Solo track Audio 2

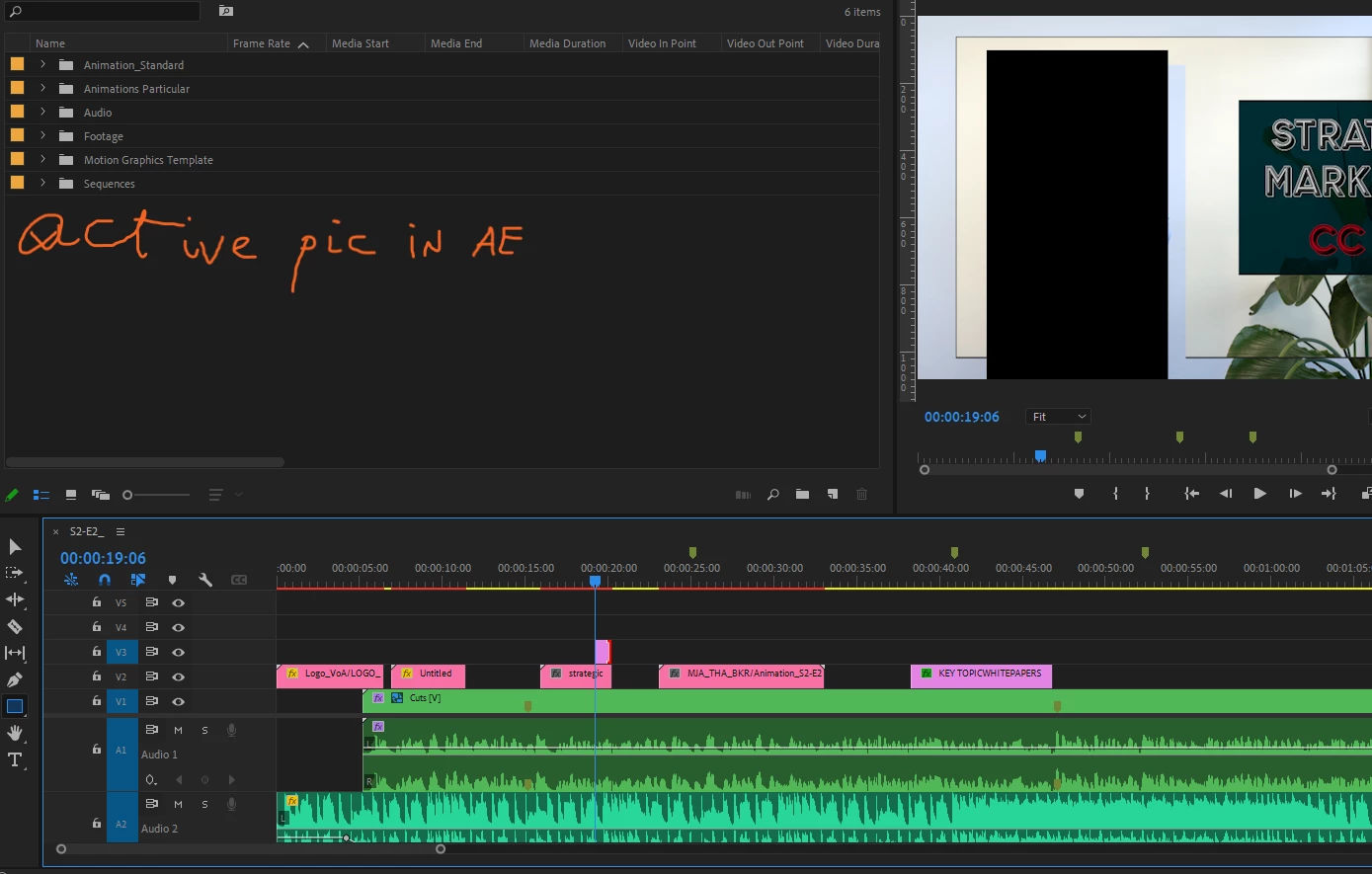pos(204,805)
